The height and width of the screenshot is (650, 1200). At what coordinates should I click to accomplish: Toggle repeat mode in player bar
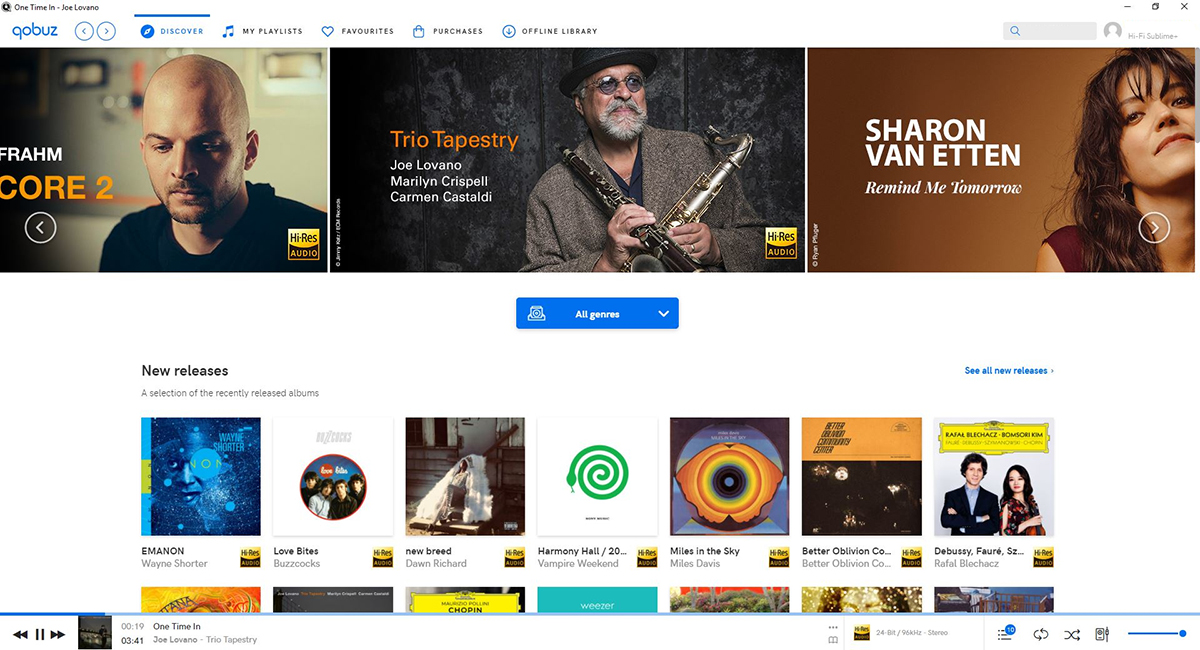coord(1040,634)
